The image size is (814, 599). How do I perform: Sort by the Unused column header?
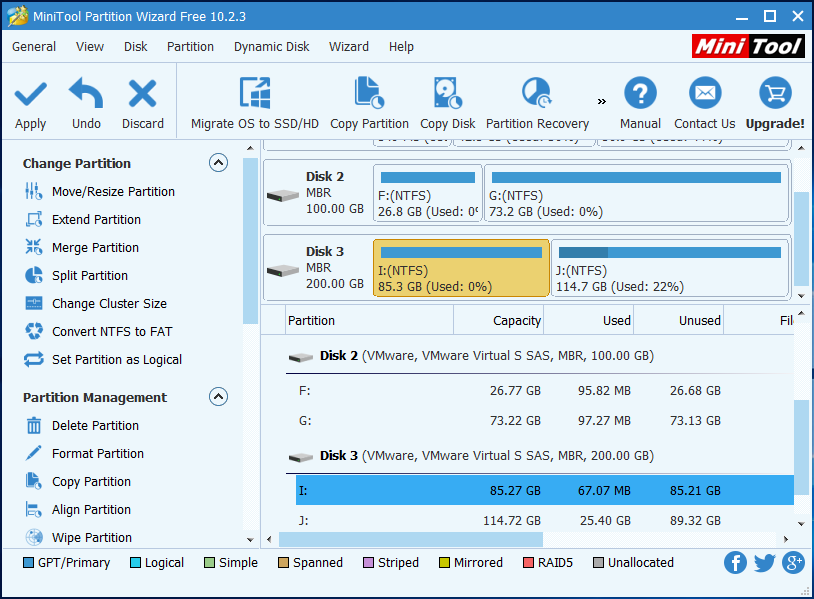(679, 320)
